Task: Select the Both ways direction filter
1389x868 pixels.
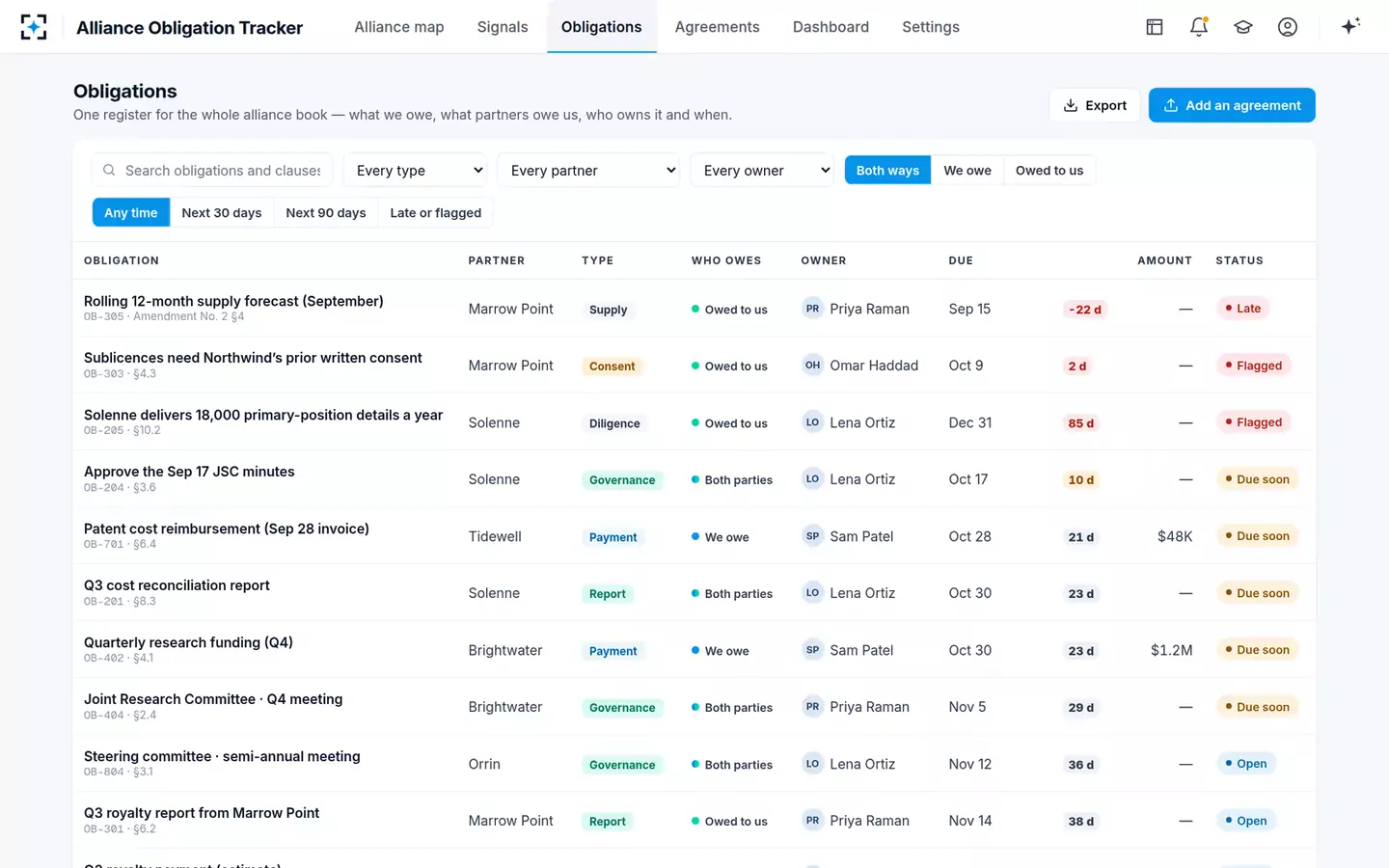Action: point(887,171)
